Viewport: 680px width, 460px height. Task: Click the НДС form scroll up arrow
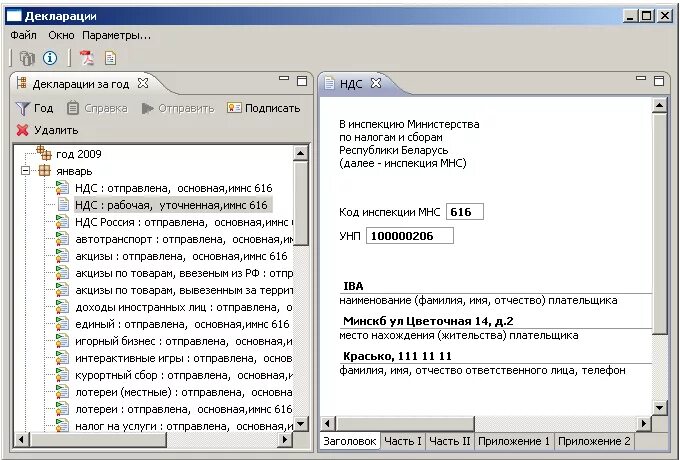(x=660, y=105)
